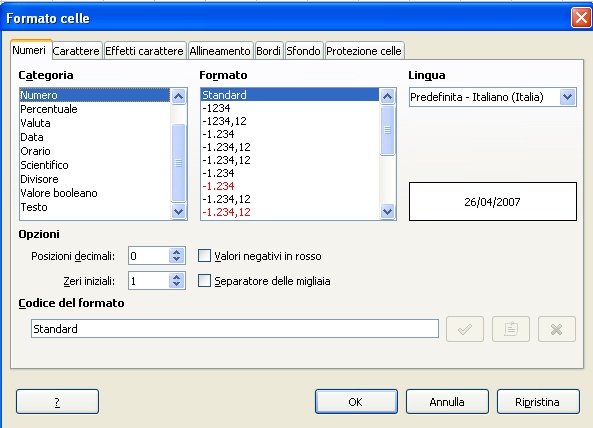Click Formato list scroll down arrow
Screen dimensions: 593x428
387,211
